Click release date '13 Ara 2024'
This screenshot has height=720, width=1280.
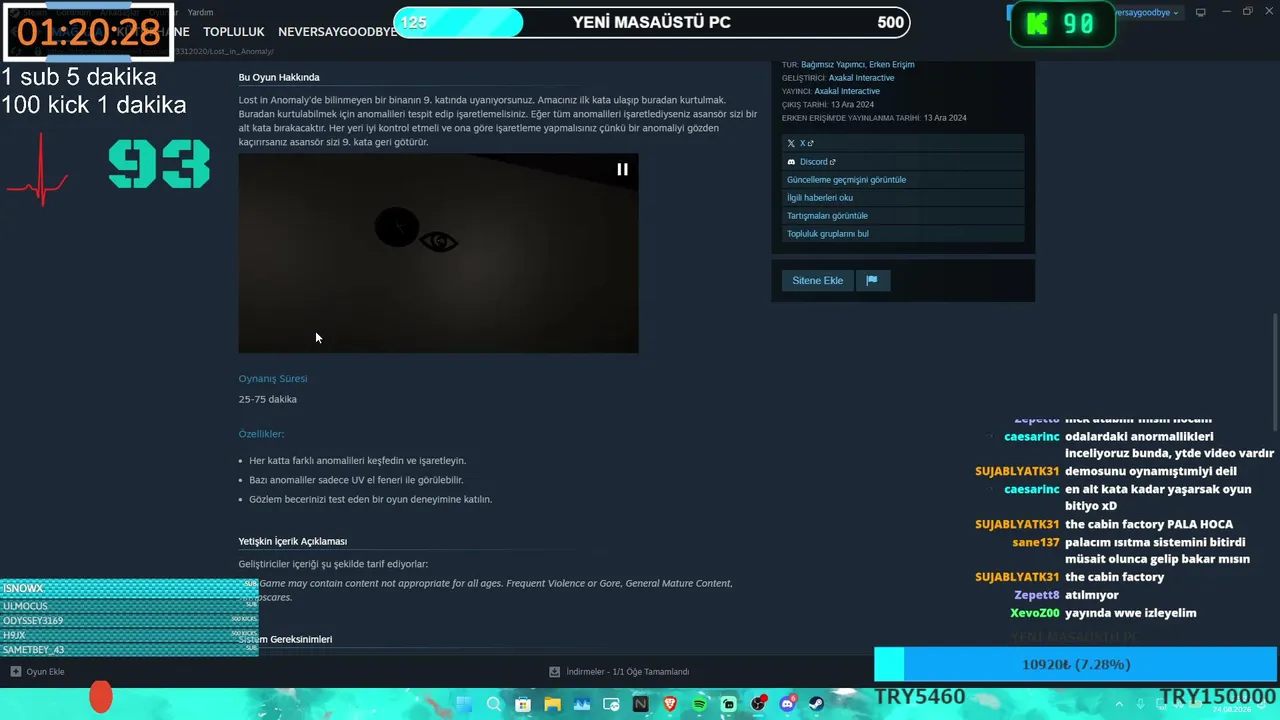point(852,105)
